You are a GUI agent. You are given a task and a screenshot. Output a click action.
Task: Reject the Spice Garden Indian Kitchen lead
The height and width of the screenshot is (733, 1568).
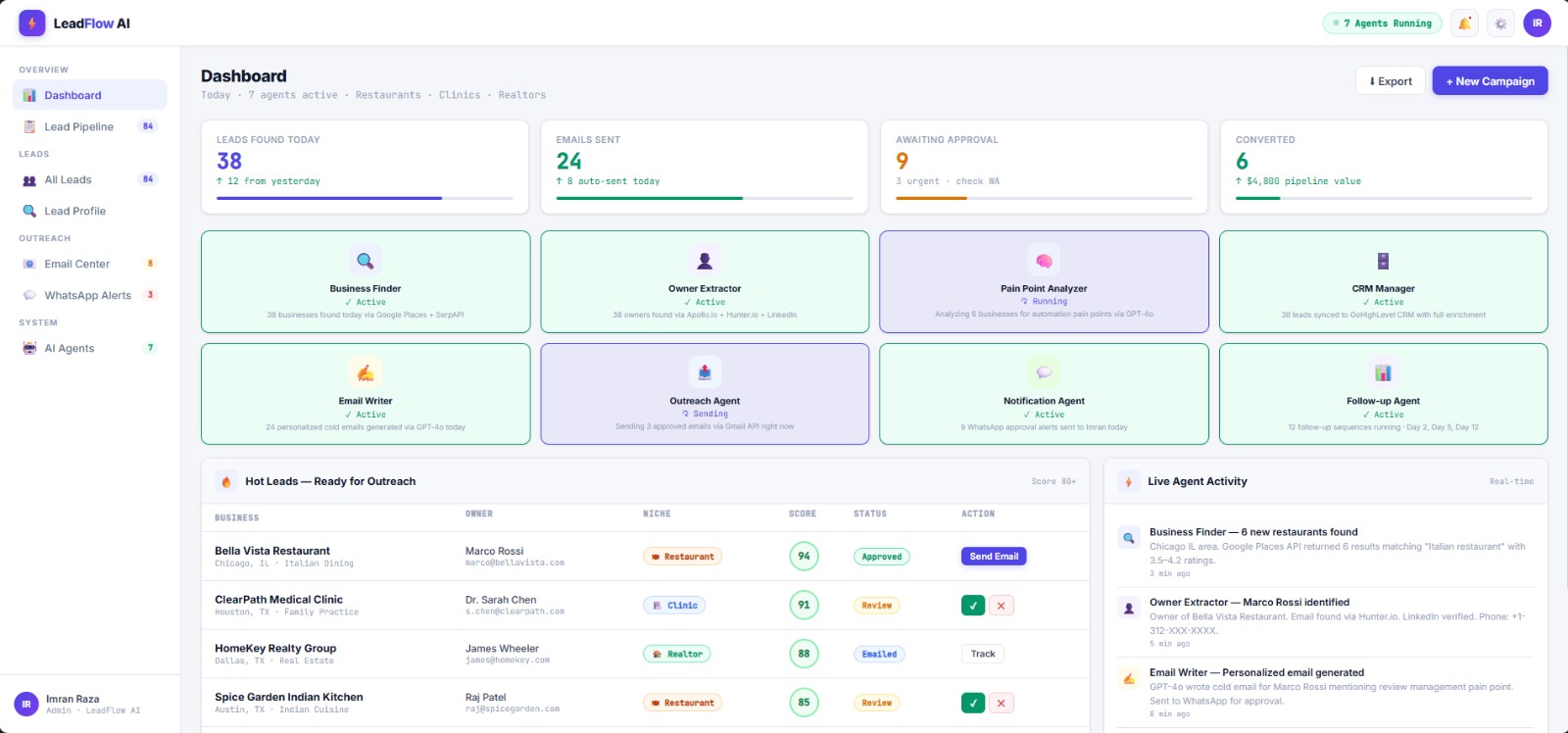(x=1002, y=703)
